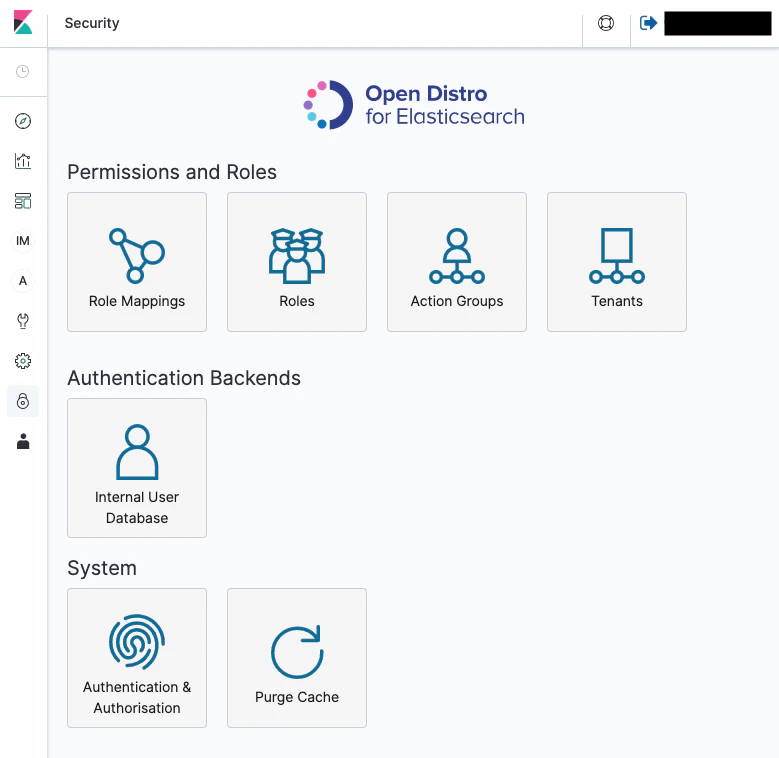Open Visualize chart icon in sidebar
Image resolution: width=779 pixels, height=758 pixels.
pyautogui.click(x=23, y=161)
